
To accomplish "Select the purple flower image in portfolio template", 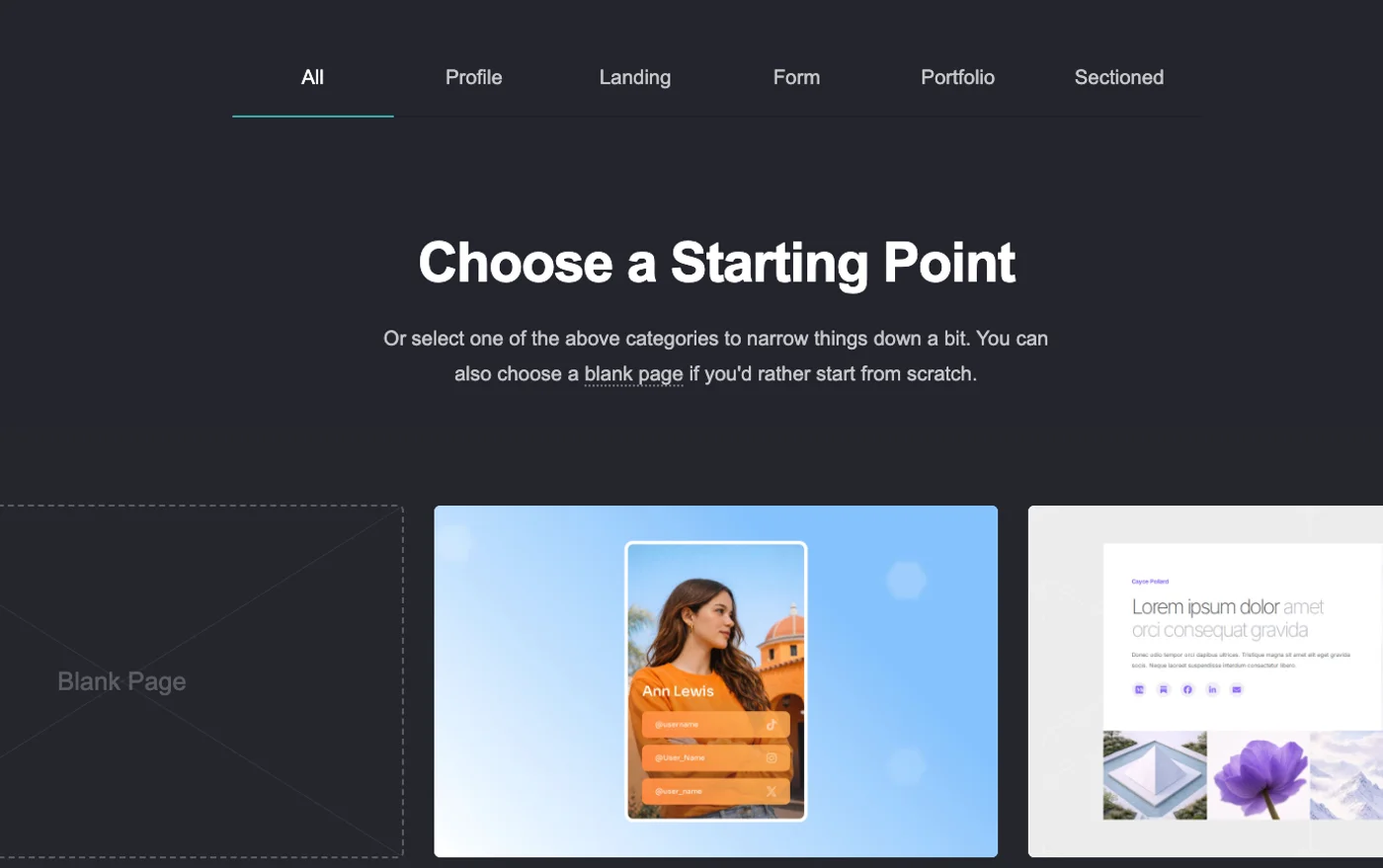I will click(x=1259, y=775).
